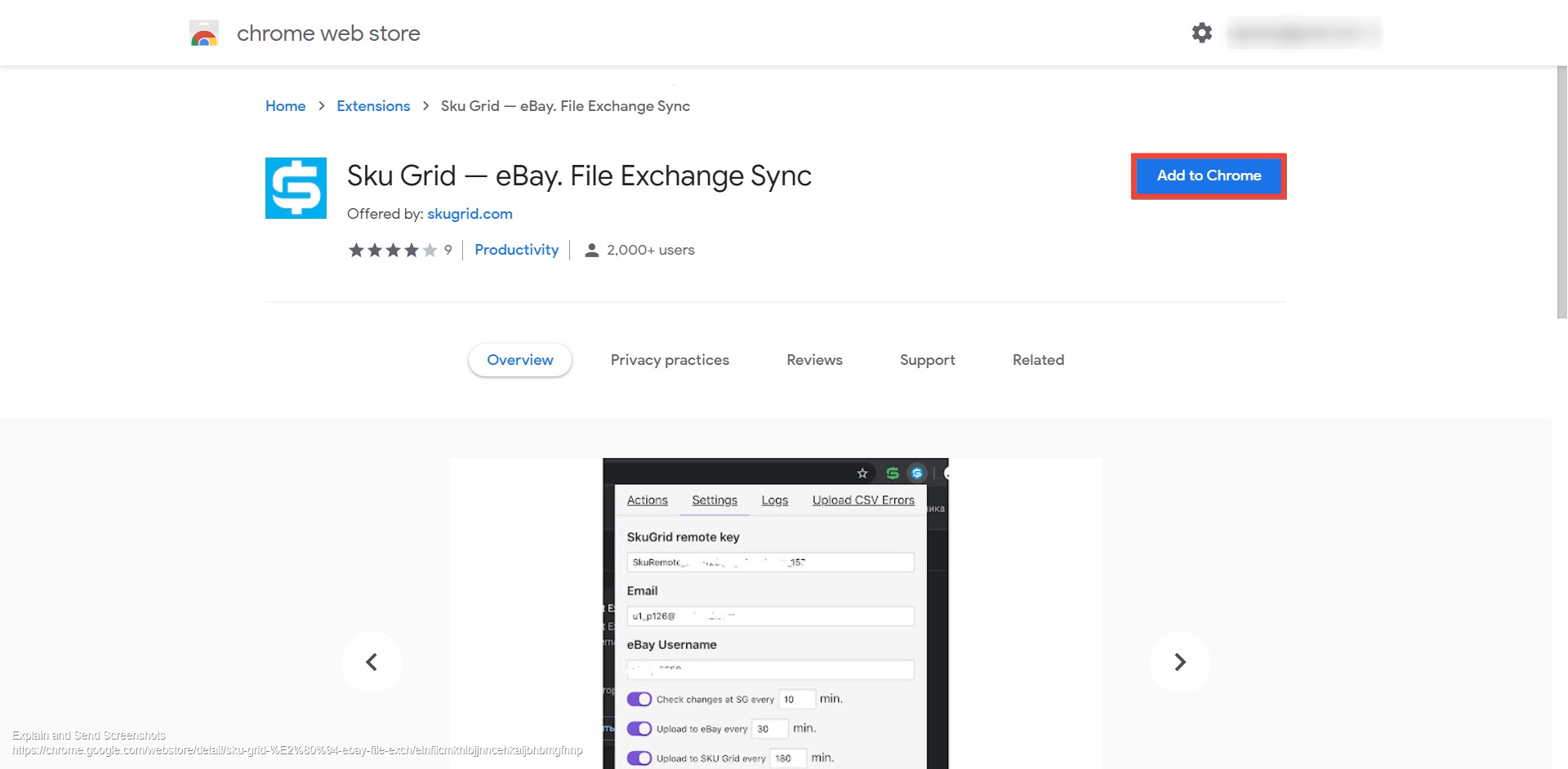Click the star rating icons
The width and height of the screenshot is (1568, 769).
click(393, 250)
